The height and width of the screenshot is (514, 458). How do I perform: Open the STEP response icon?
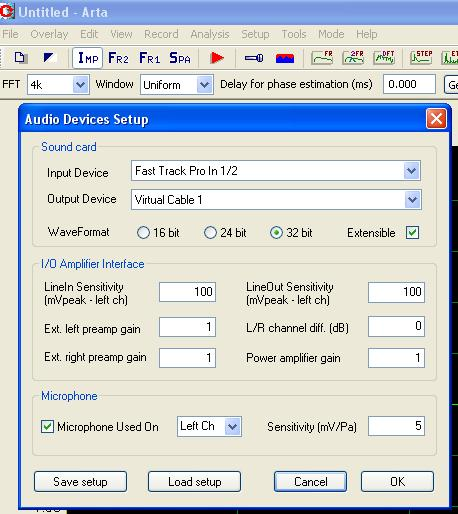click(421, 57)
